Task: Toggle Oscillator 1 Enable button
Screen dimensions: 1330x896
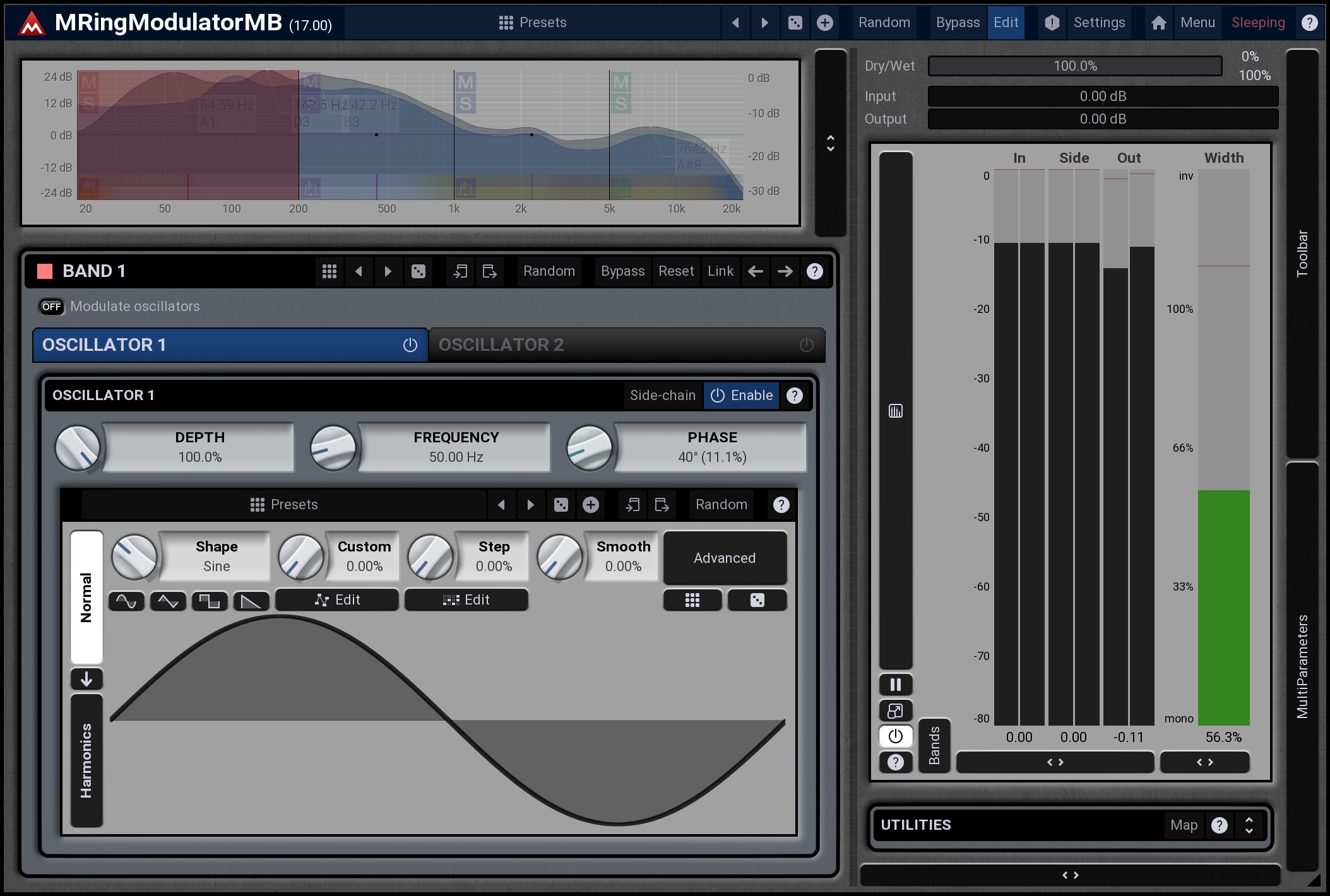Action: [742, 396]
